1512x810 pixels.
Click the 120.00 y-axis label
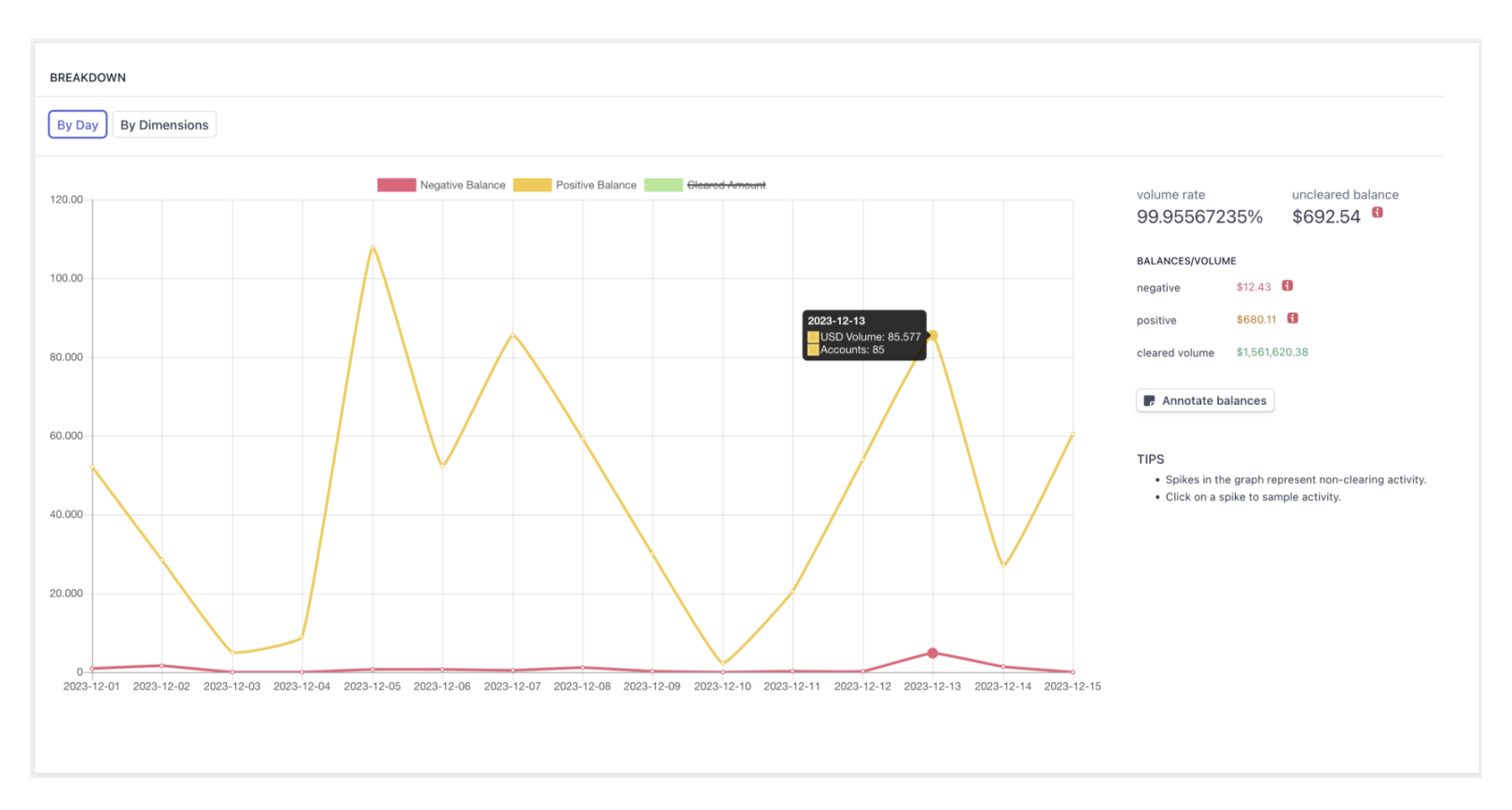point(66,200)
